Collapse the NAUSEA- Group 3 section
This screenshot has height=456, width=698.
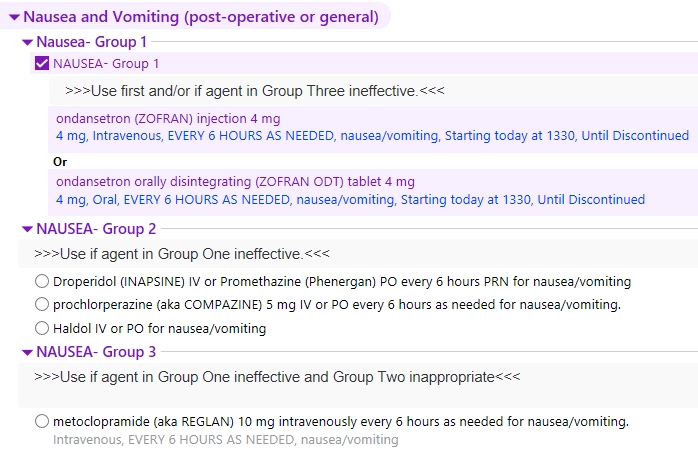pyautogui.click(x=27, y=352)
